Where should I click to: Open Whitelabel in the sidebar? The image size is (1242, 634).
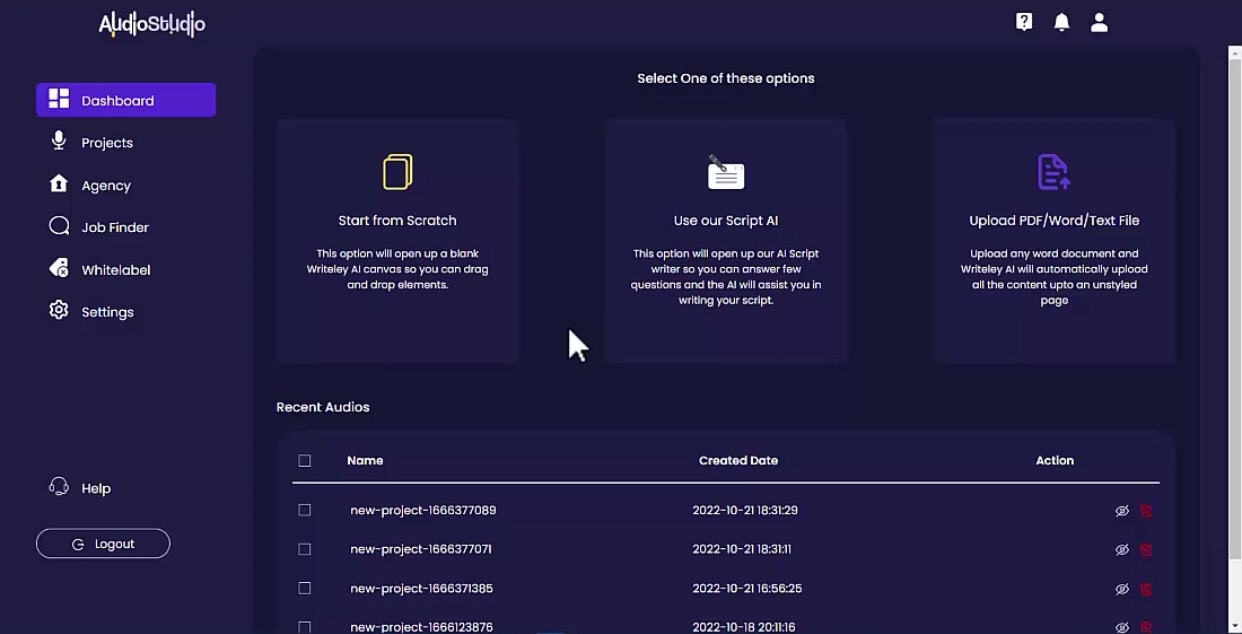tap(116, 270)
